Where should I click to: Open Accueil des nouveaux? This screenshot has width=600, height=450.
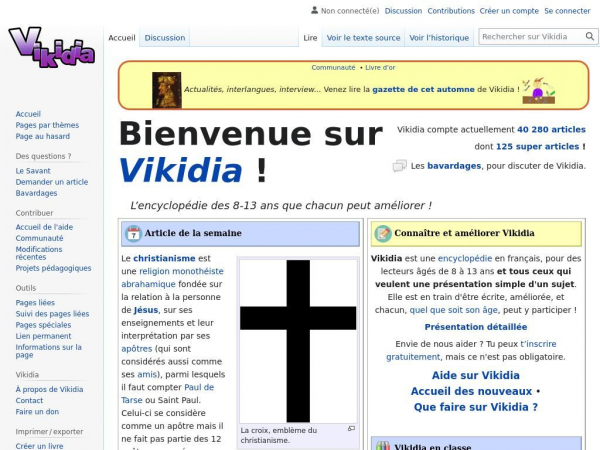471,391
